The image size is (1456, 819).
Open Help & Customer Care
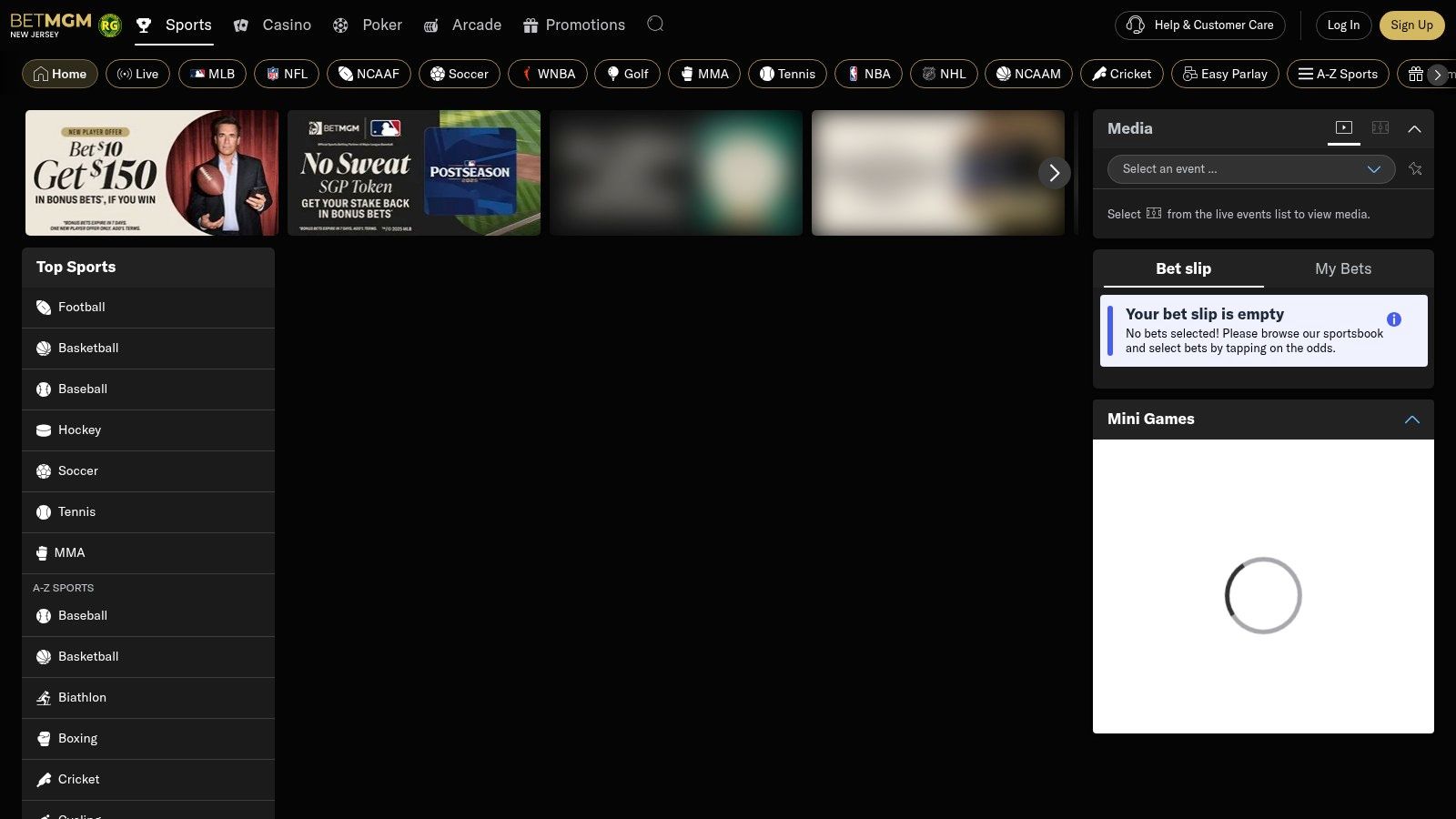[x=1199, y=25]
